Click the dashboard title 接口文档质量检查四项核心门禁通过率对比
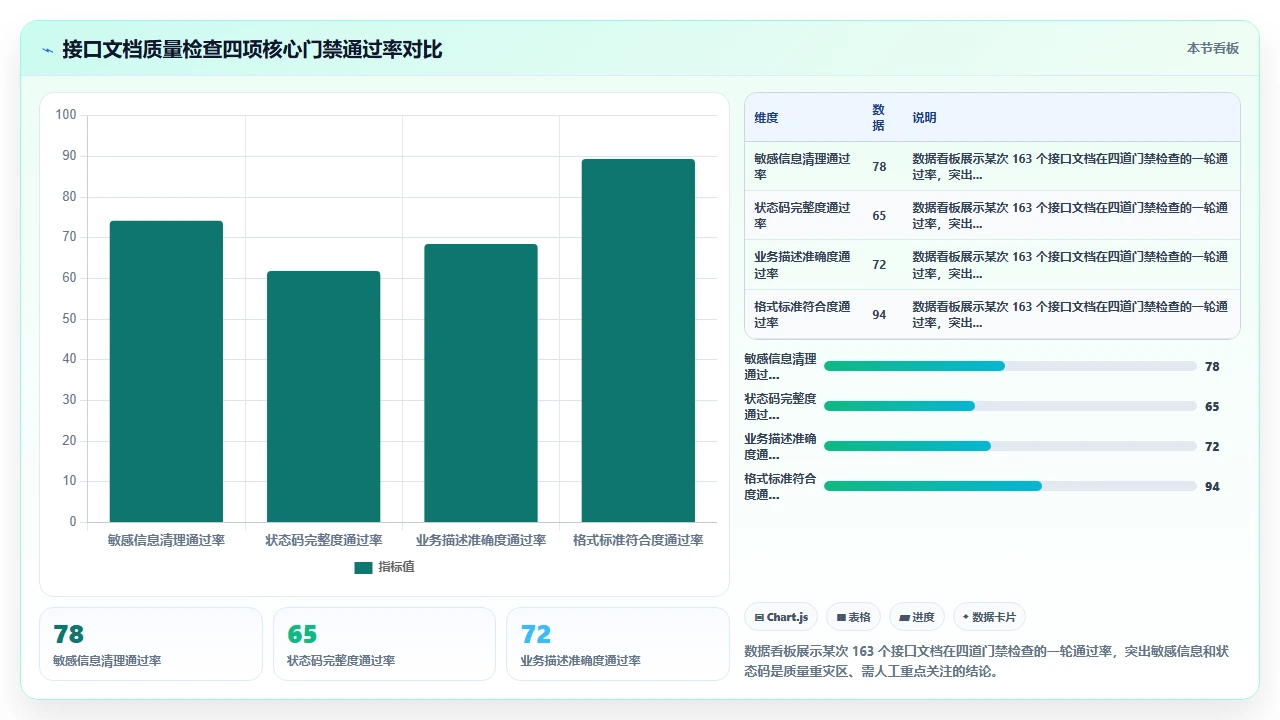1280x720 pixels. click(252, 50)
